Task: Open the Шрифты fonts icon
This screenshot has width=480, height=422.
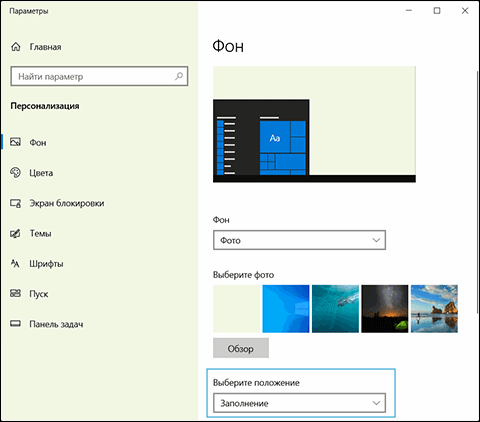Action: pos(15,263)
